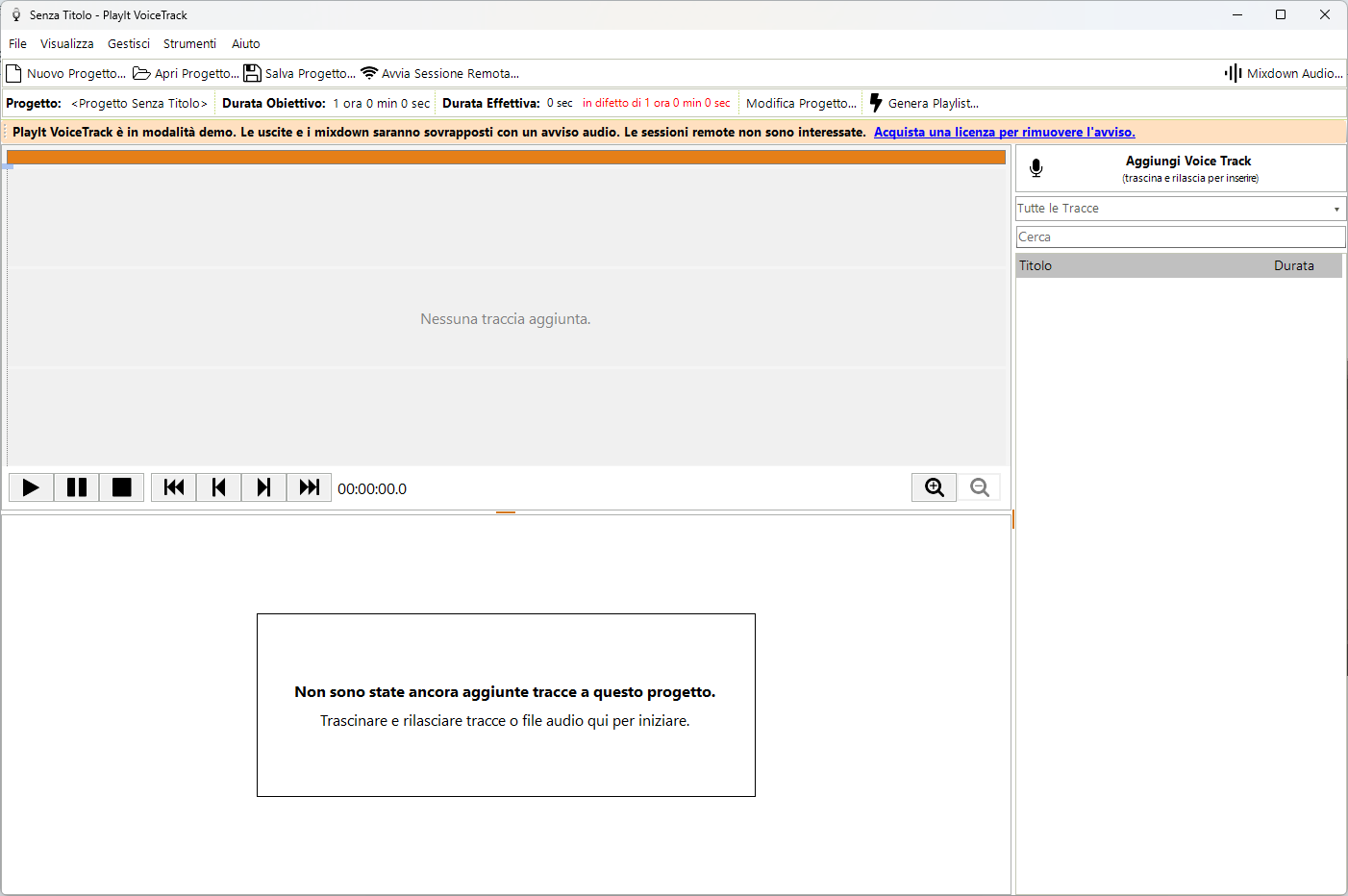Create new project with Nuovo Progetto
Image resolution: width=1348 pixels, height=896 pixels.
66,73
